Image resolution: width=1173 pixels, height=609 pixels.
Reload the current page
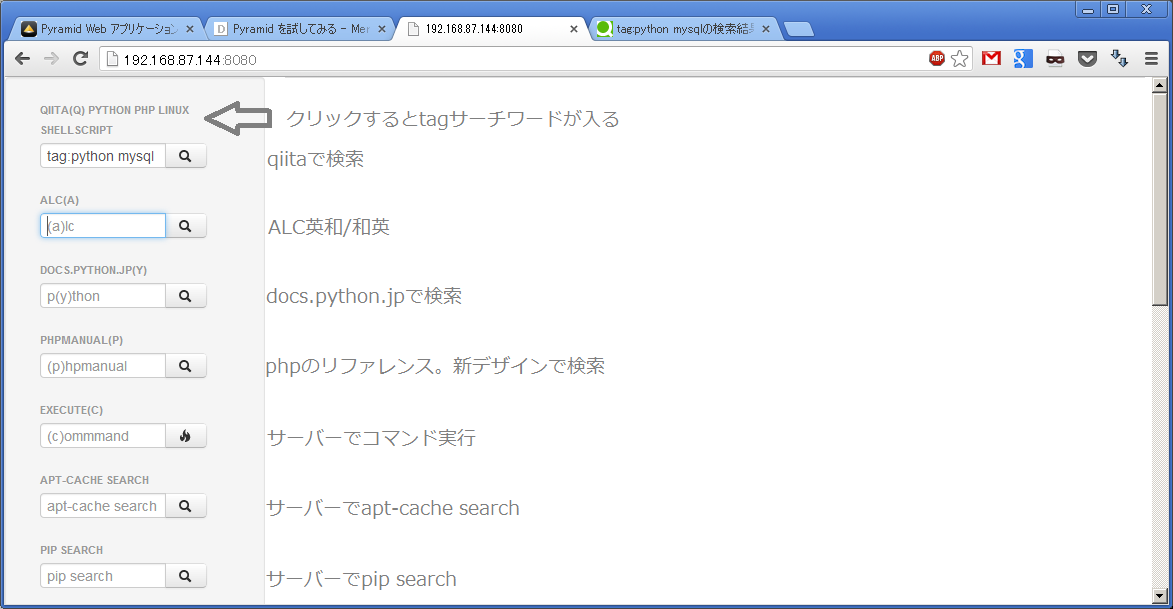click(80, 58)
